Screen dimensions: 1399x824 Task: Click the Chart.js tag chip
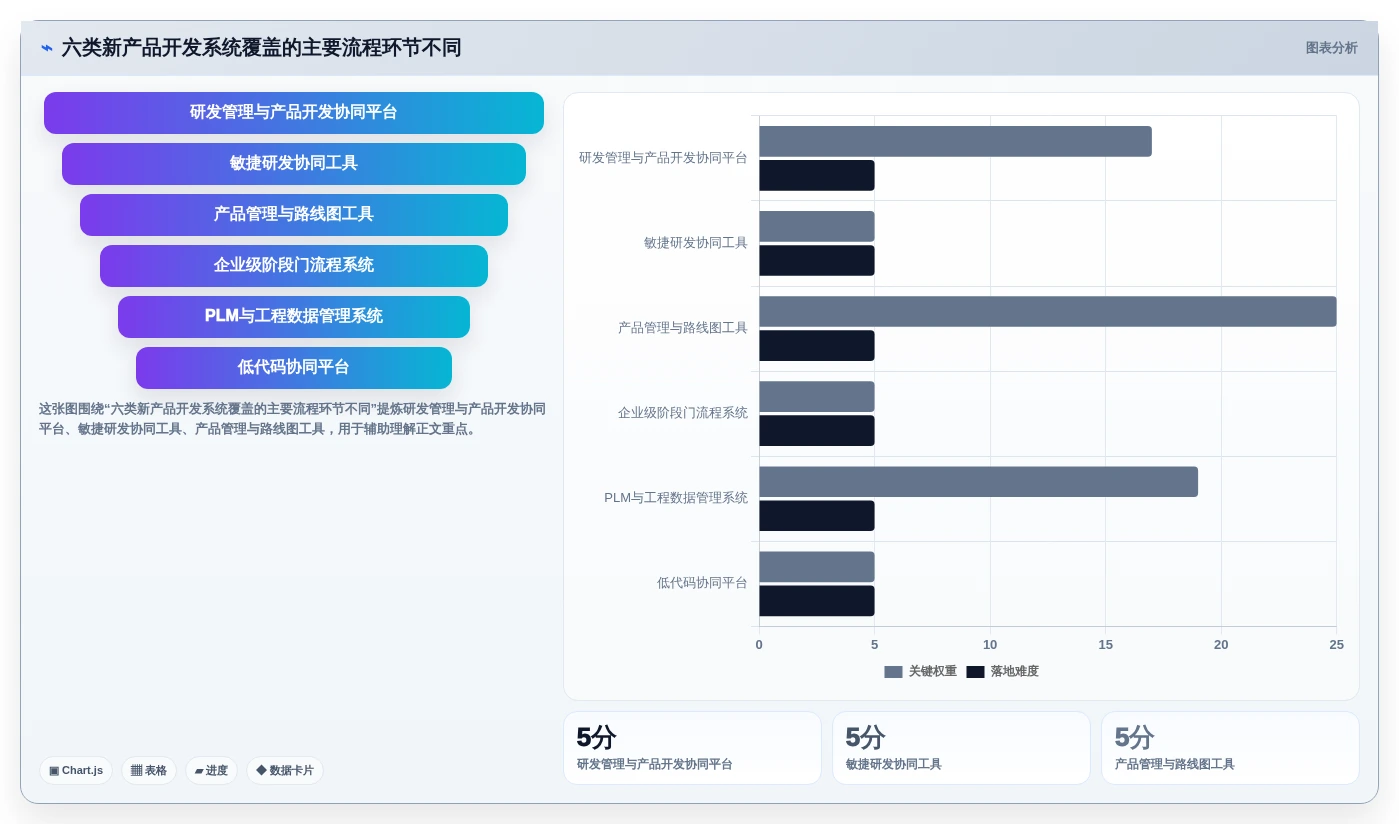pyautogui.click(x=76, y=771)
